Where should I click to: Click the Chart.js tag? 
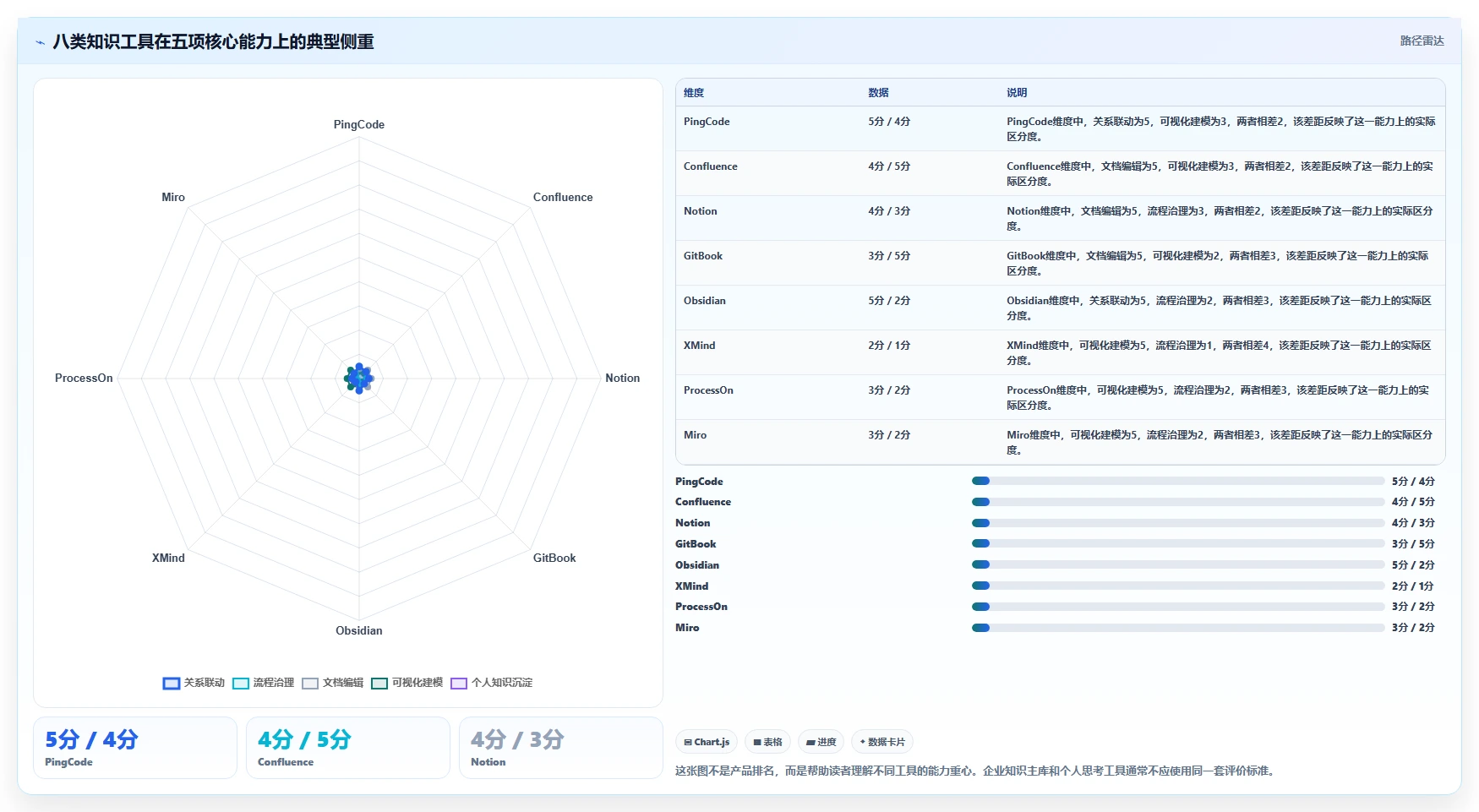tap(707, 742)
